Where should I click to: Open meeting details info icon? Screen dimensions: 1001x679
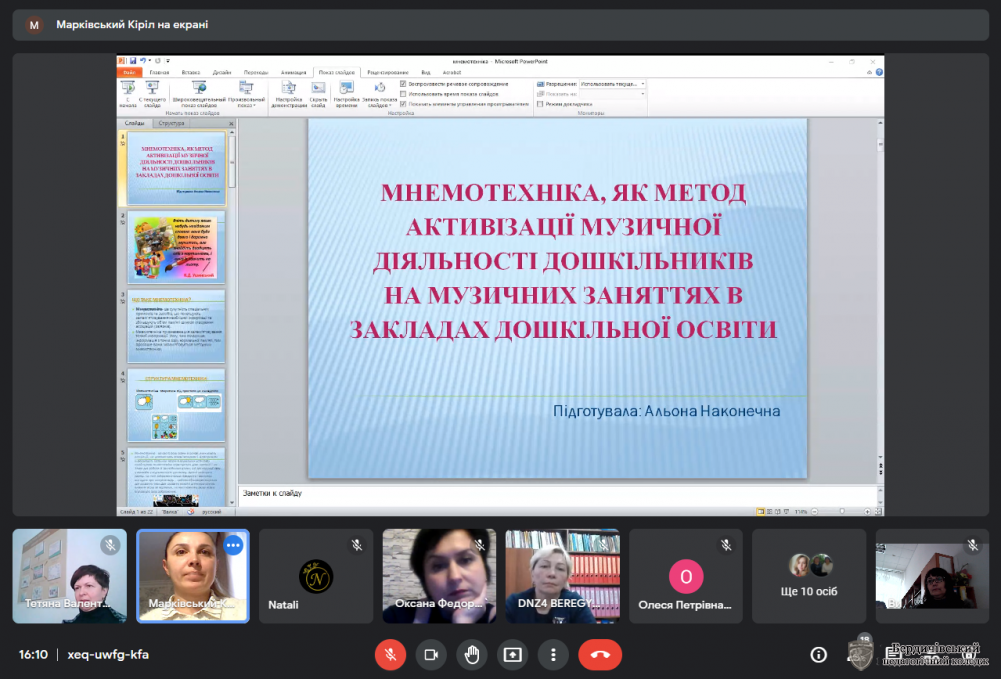tap(819, 654)
